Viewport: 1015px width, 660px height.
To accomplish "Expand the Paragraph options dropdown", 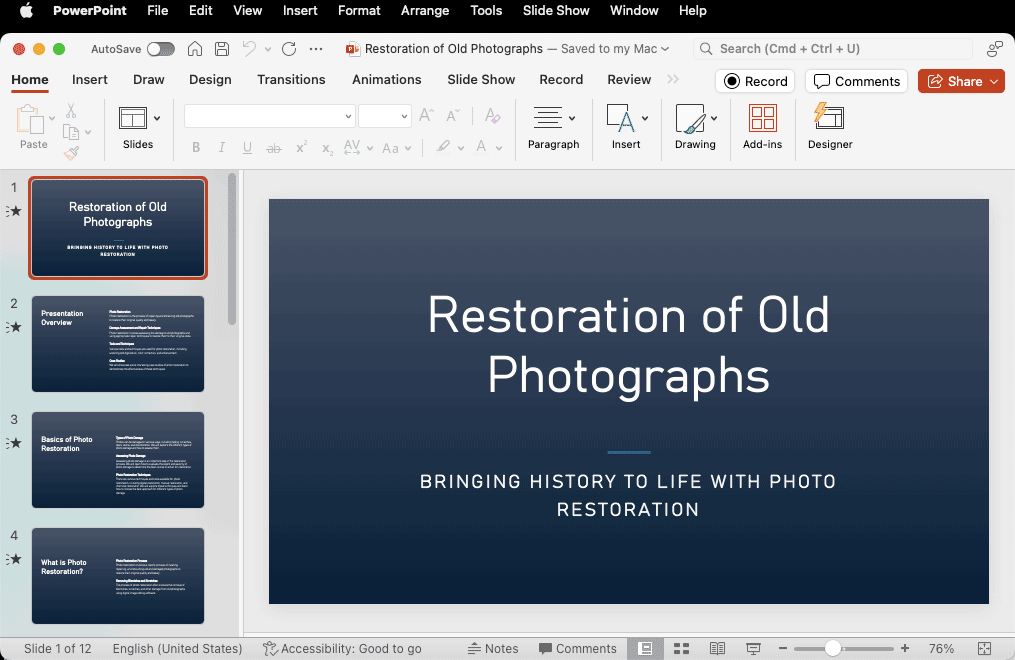I will click(x=572, y=118).
